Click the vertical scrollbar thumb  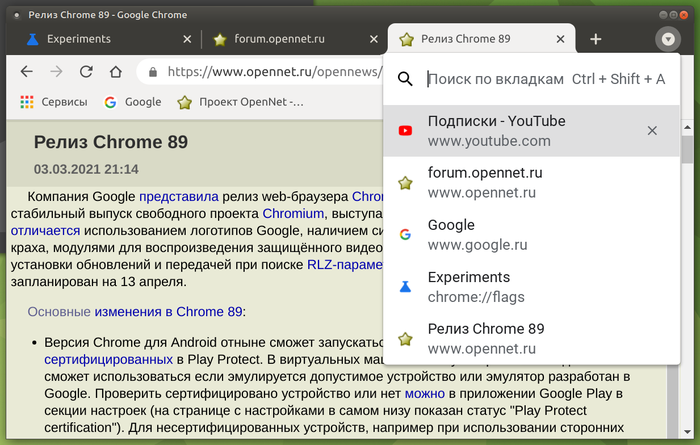[688, 149]
